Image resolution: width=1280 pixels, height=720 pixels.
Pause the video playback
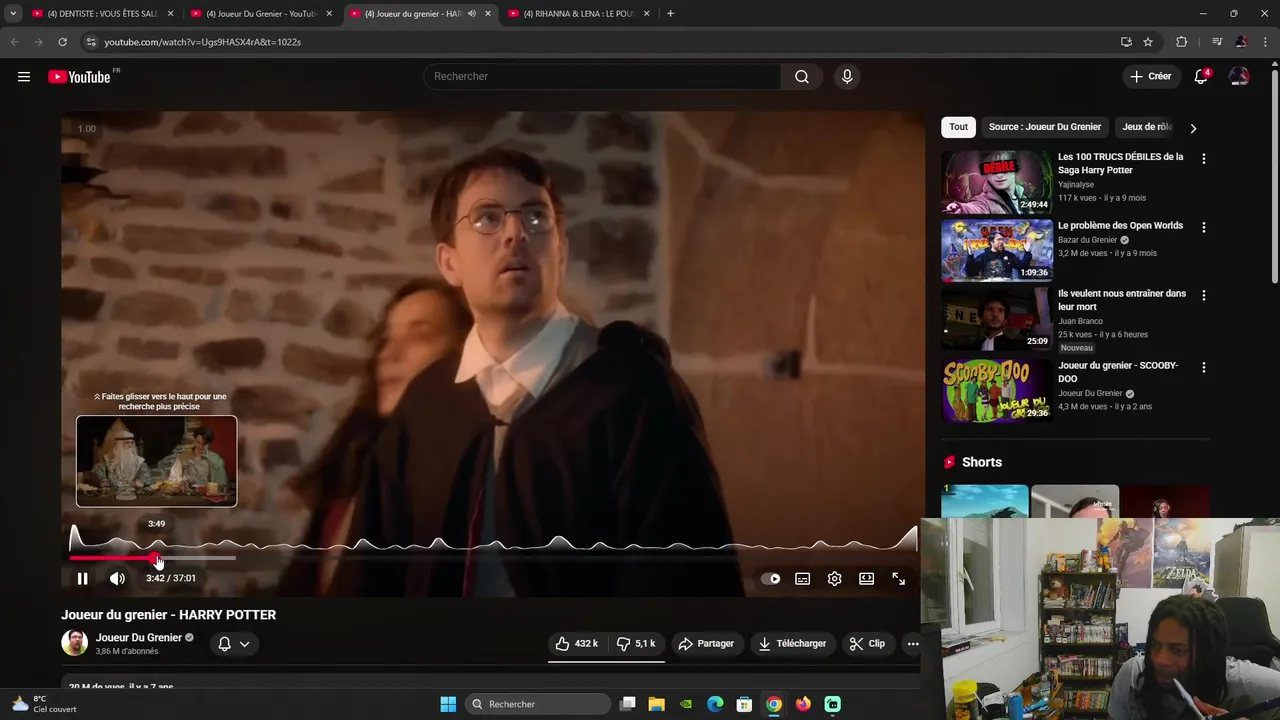pos(82,578)
